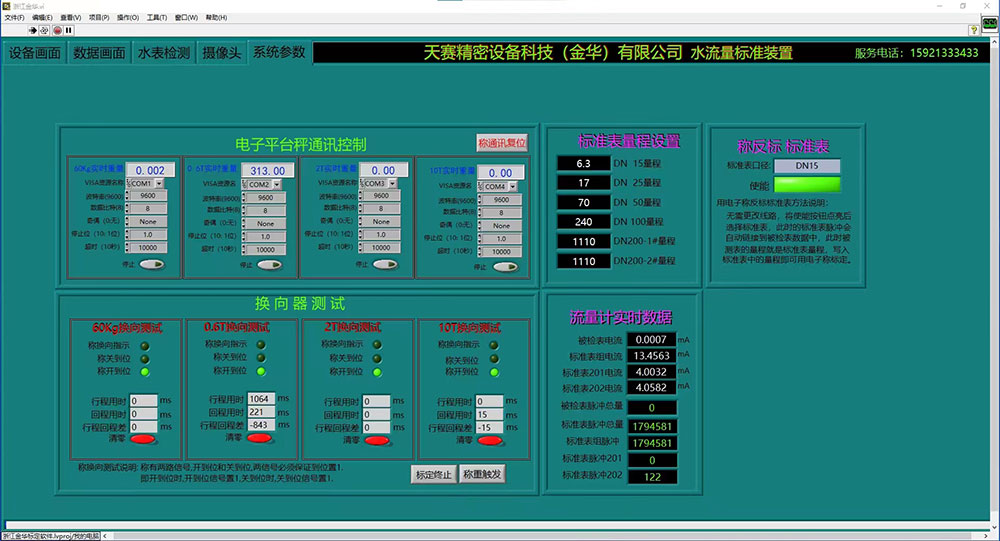The width and height of the screenshot is (1000, 541).
Task: Switch to the 水表检测 tab
Action: tap(163, 53)
